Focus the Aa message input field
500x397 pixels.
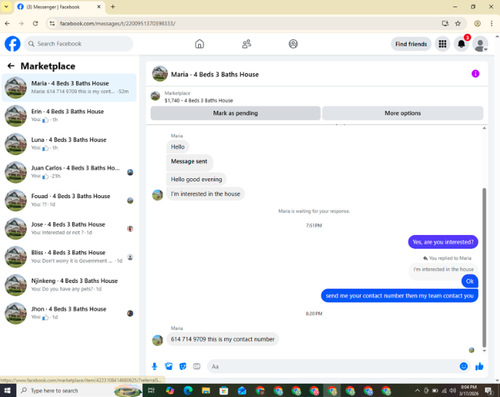[332, 366]
